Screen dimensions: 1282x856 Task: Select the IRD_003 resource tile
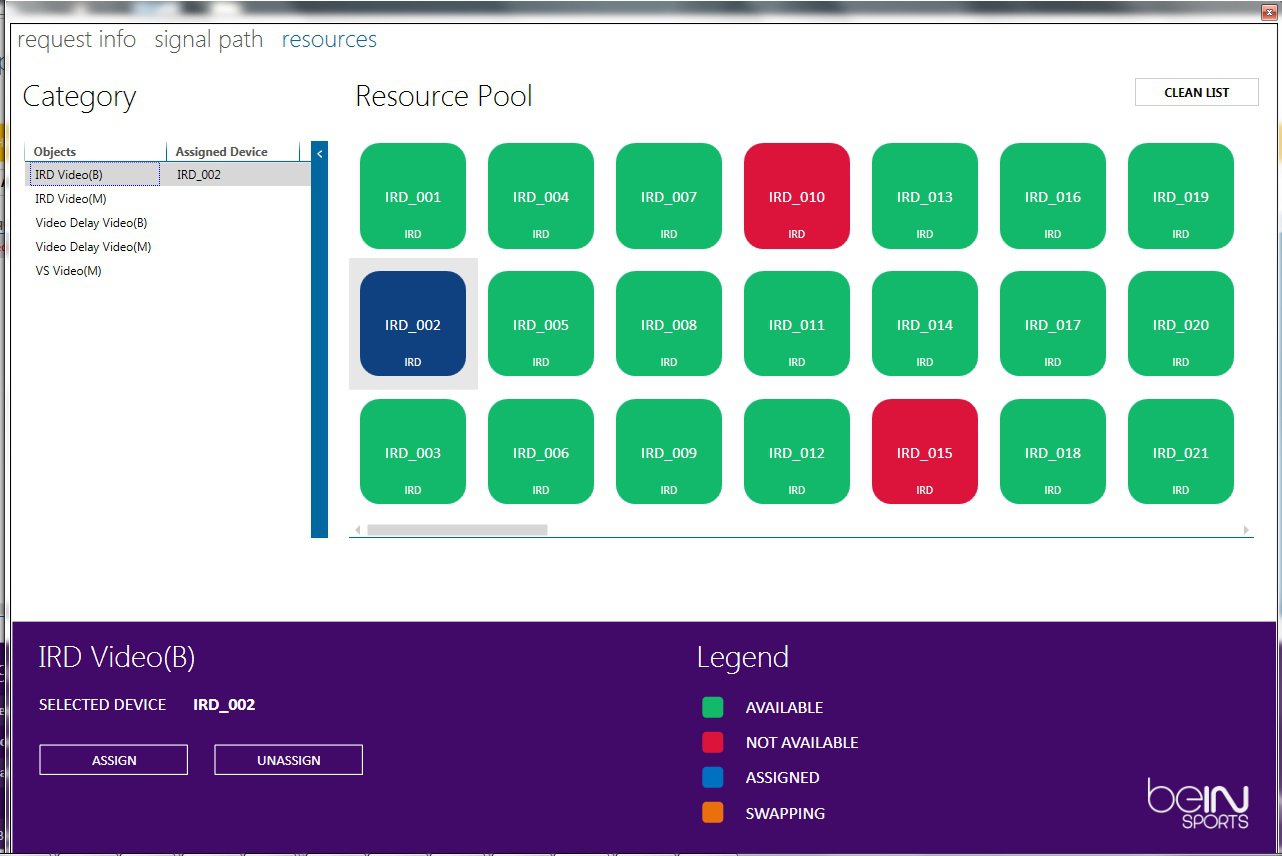click(413, 452)
